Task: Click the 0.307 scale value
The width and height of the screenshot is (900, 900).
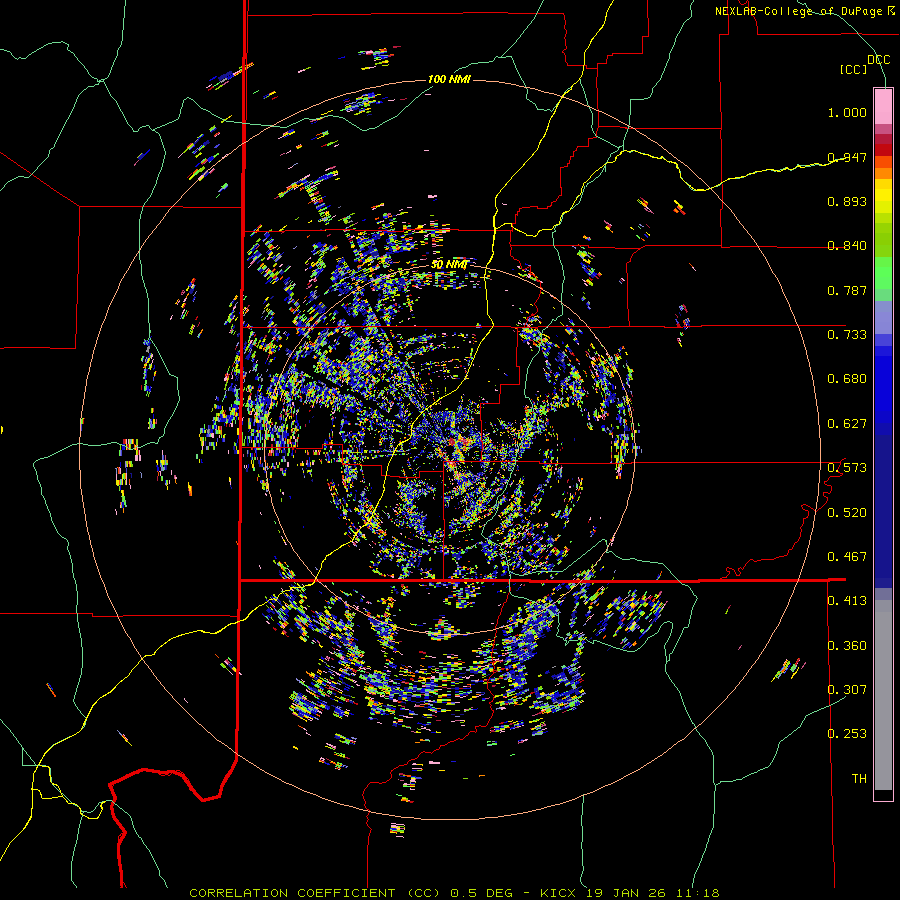Action: 847,690
